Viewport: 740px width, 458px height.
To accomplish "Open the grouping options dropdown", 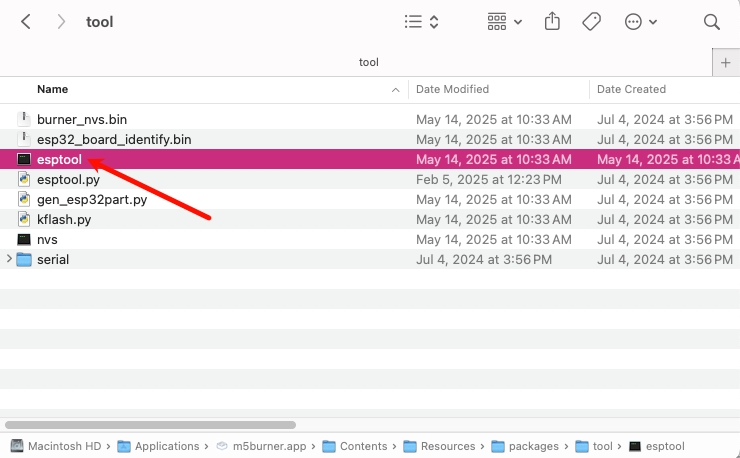I will (x=505, y=22).
